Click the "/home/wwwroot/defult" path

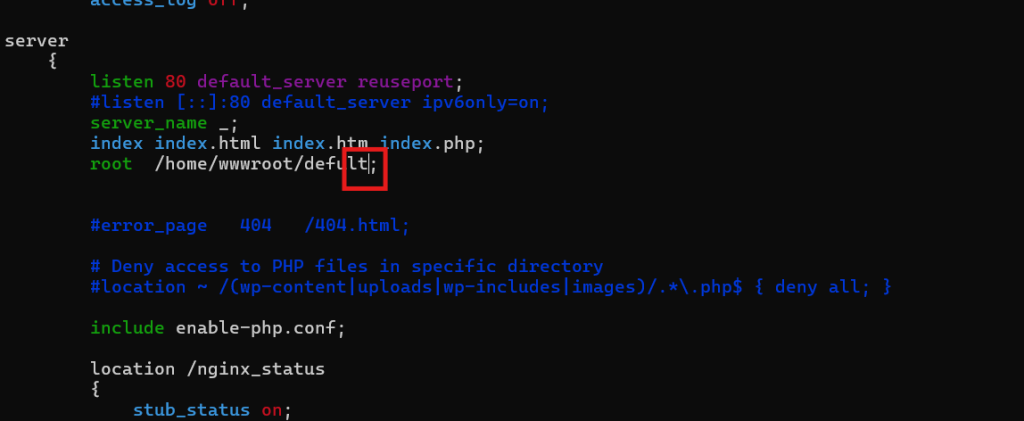[x=262, y=165]
